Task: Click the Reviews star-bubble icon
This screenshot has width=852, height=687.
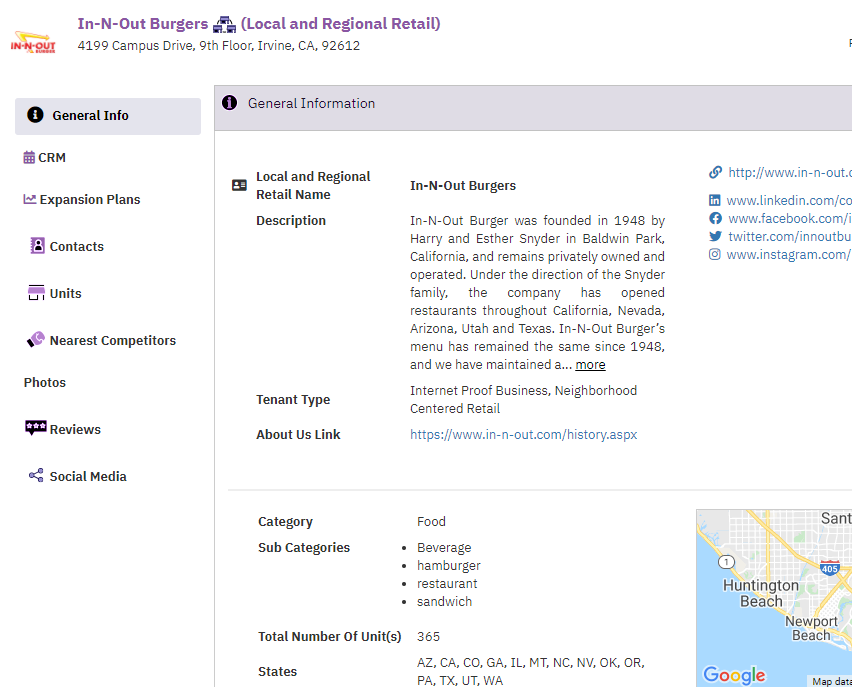Action: click(x=36, y=428)
